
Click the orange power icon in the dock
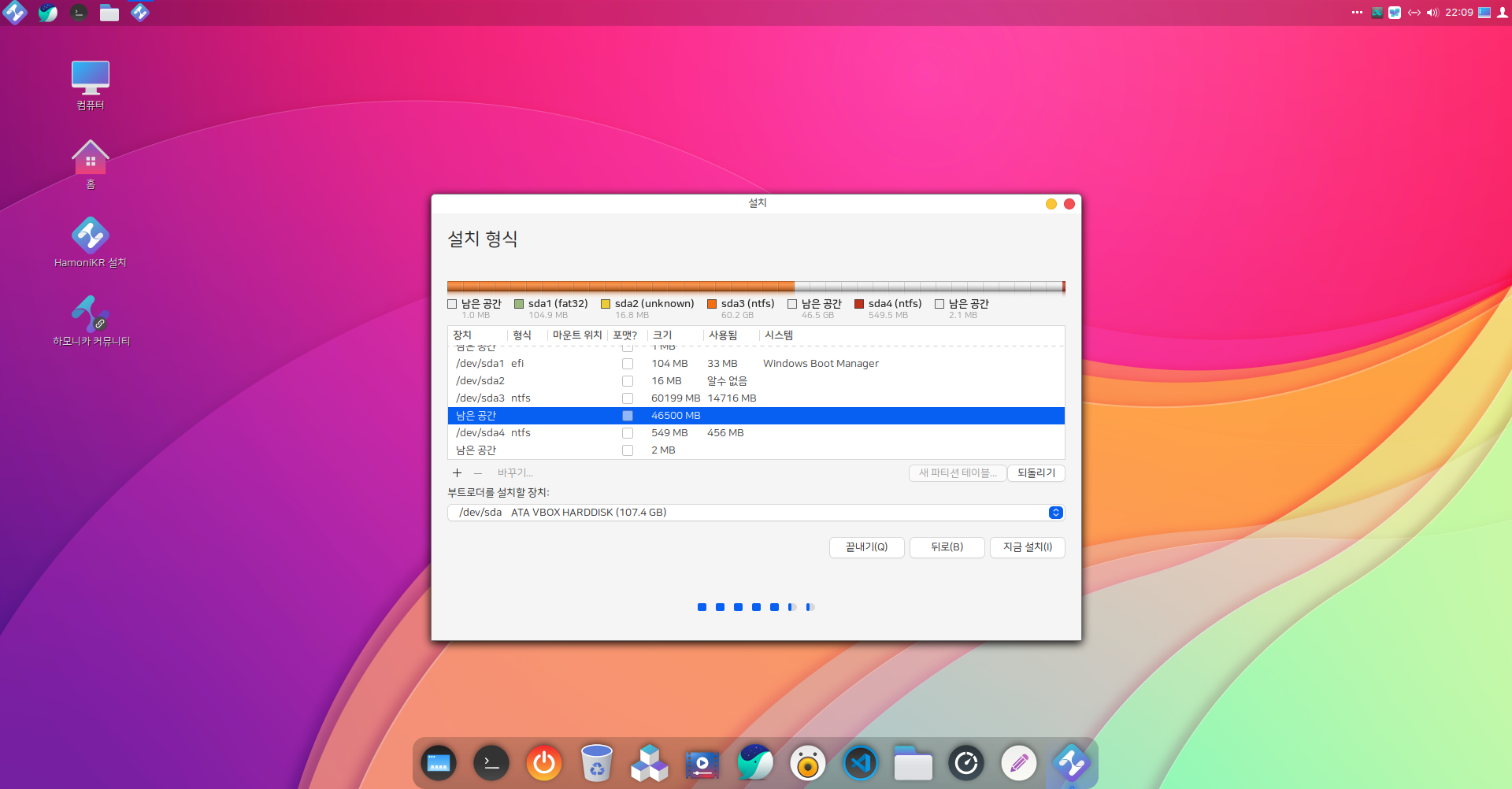click(544, 763)
